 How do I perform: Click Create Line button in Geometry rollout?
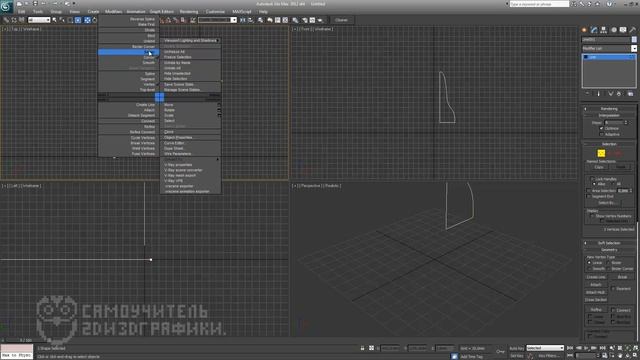pos(596,277)
